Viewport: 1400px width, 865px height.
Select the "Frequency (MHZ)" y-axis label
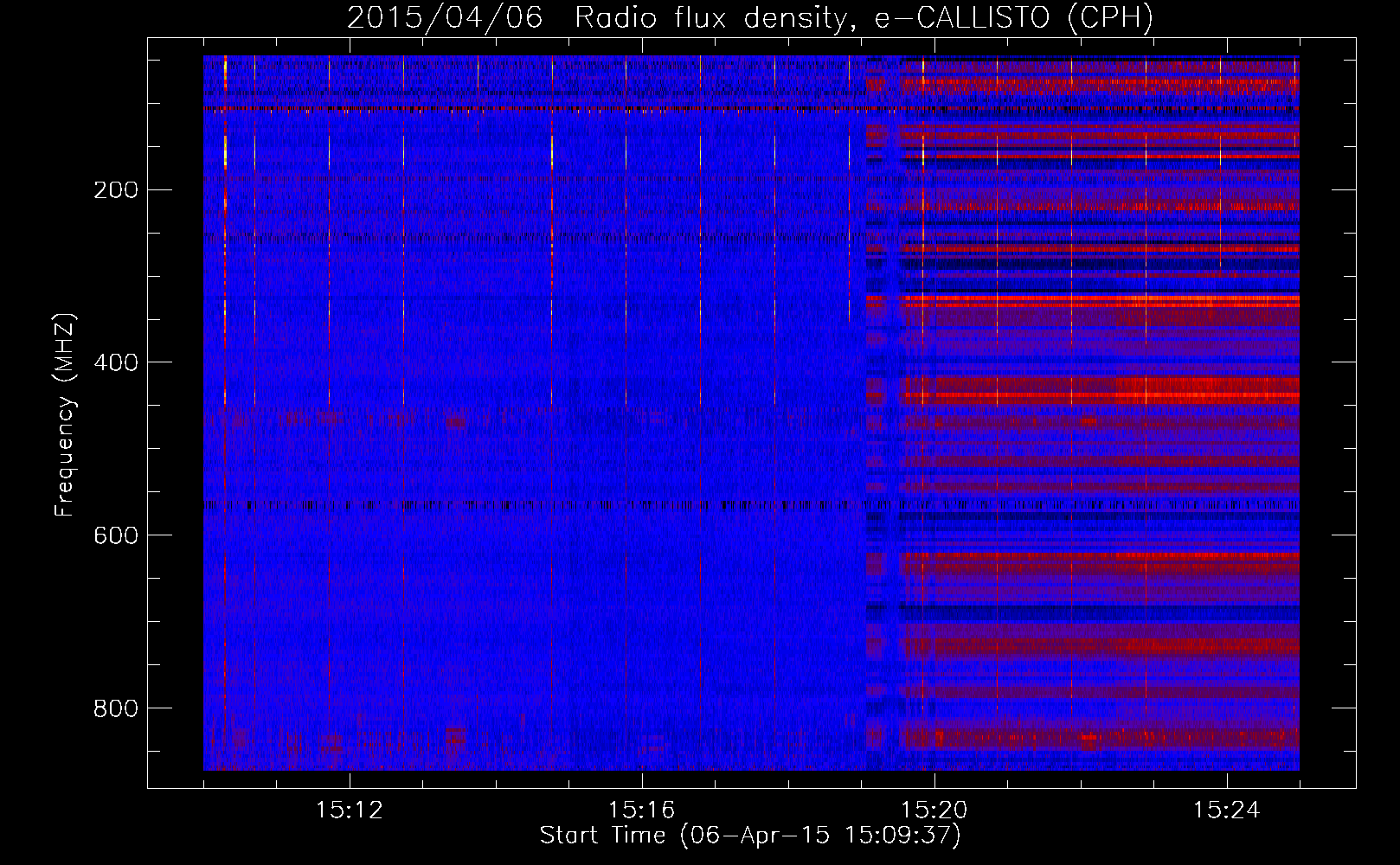pyautogui.click(x=65, y=414)
